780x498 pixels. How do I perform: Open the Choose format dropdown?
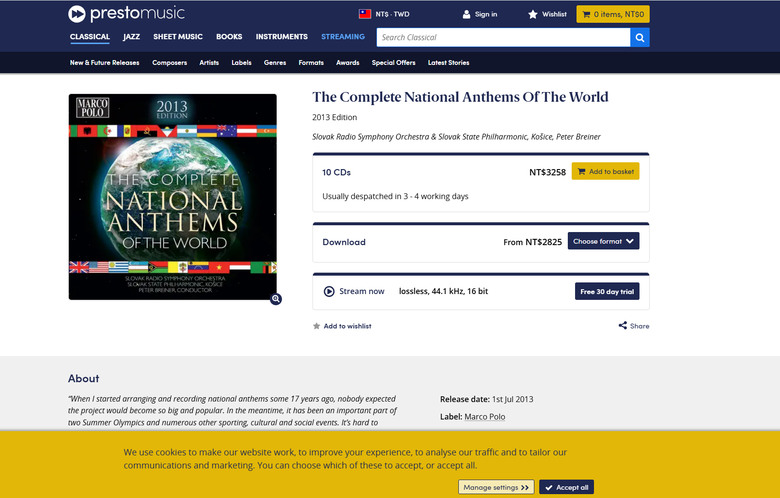tap(603, 241)
